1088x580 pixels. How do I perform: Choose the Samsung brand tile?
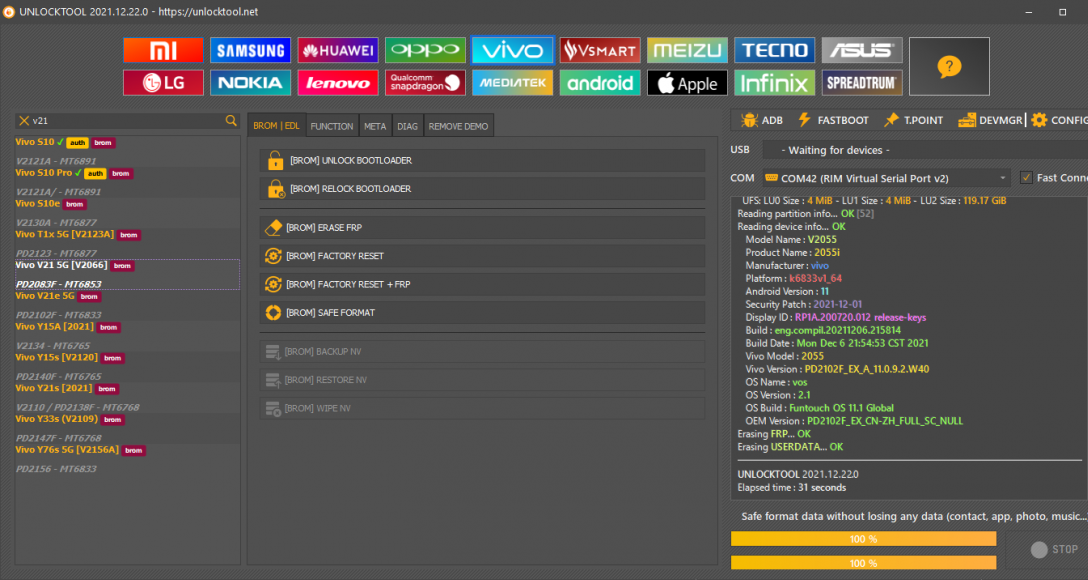coord(250,51)
